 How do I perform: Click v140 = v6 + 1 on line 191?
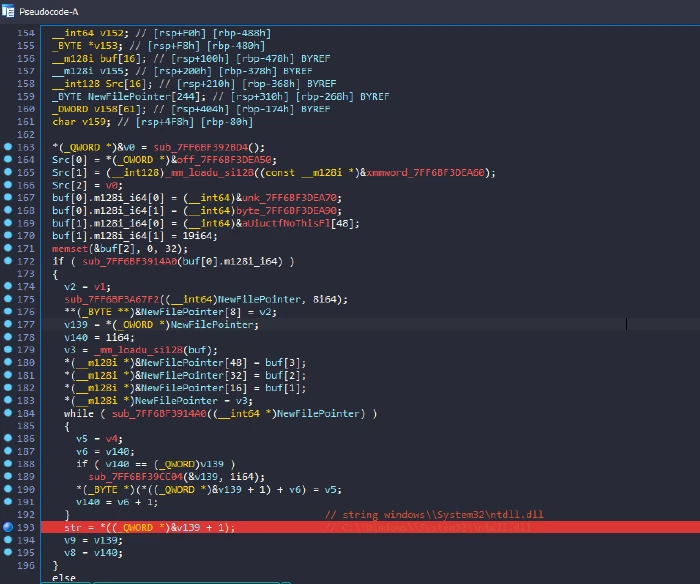coord(117,502)
